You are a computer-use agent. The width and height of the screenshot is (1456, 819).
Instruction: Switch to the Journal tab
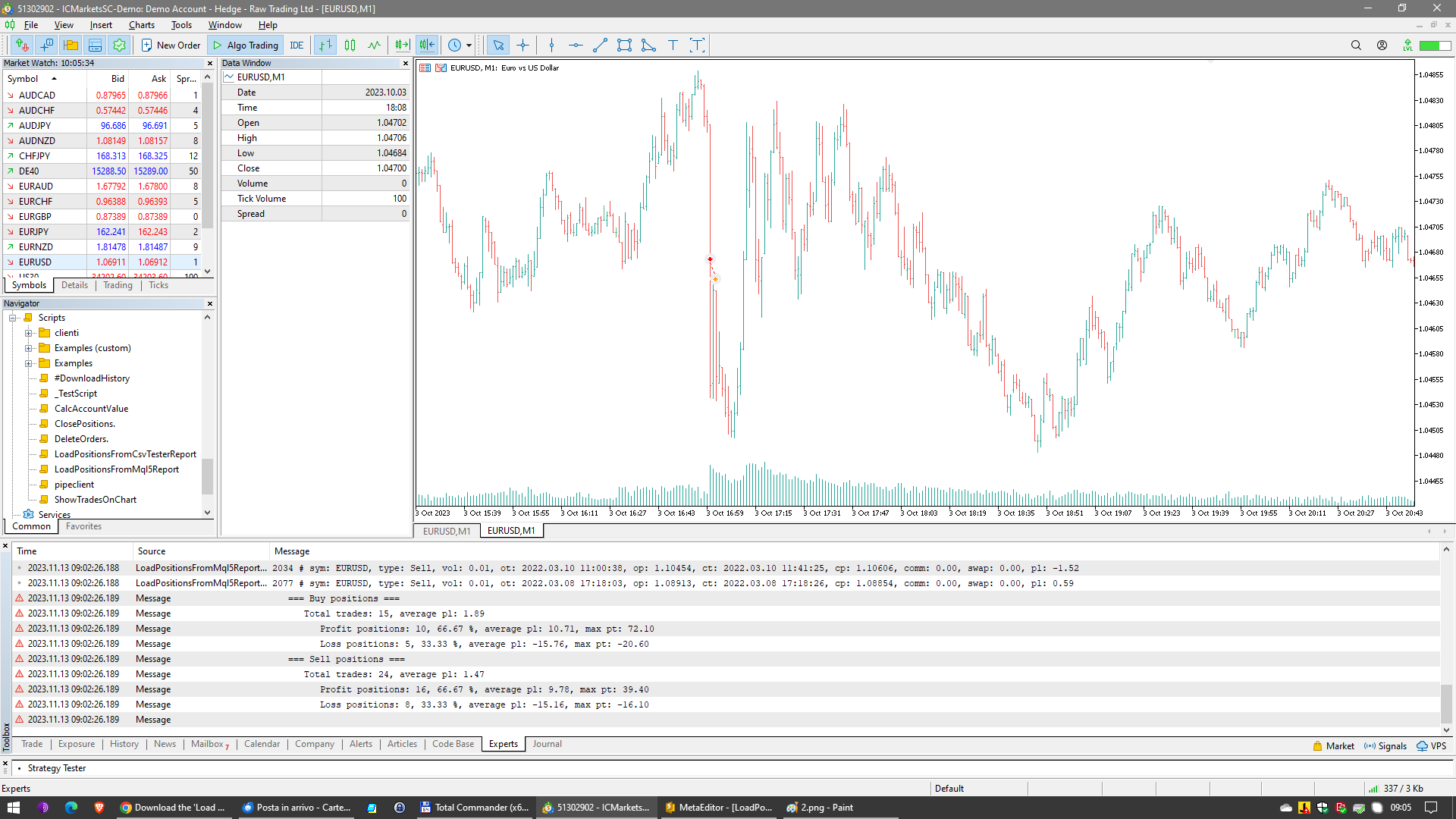click(547, 744)
